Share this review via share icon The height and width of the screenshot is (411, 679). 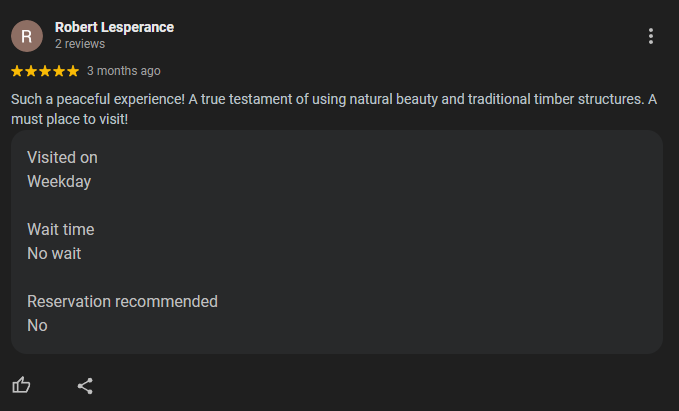click(85, 386)
